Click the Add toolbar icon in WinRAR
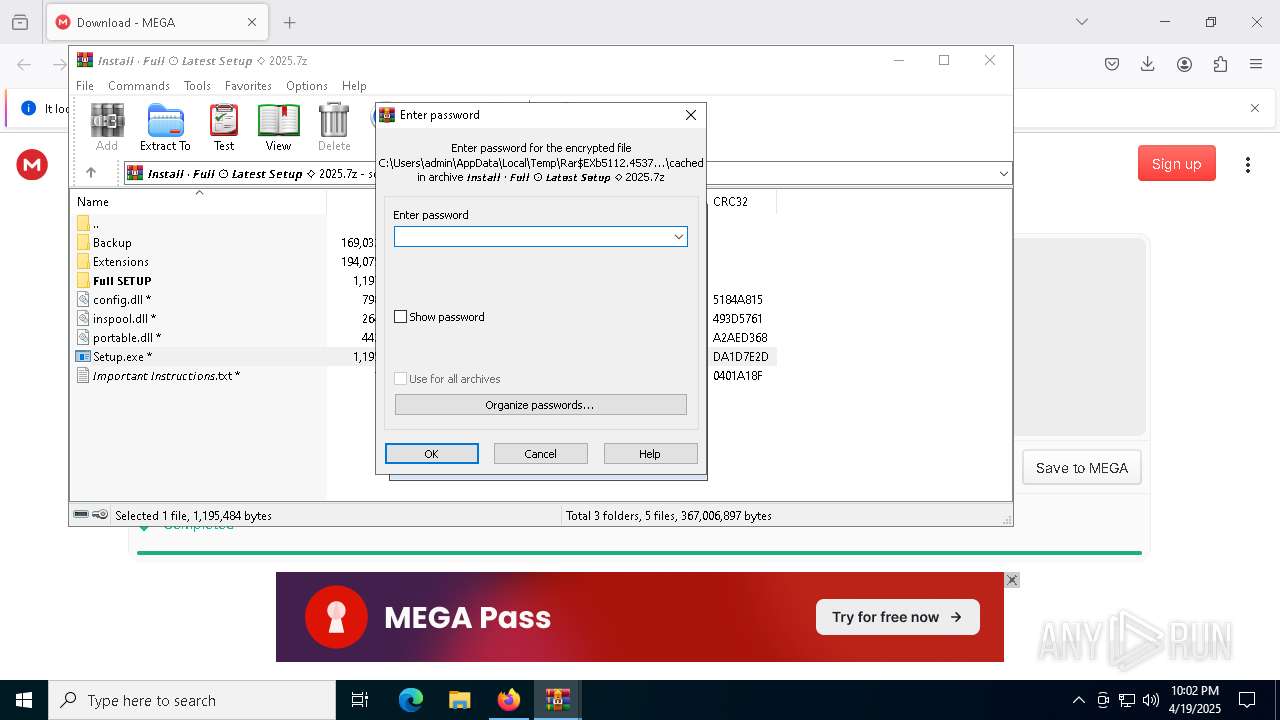Image resolution: width=1280 pixels, height=720 pixels. point(107,127)
